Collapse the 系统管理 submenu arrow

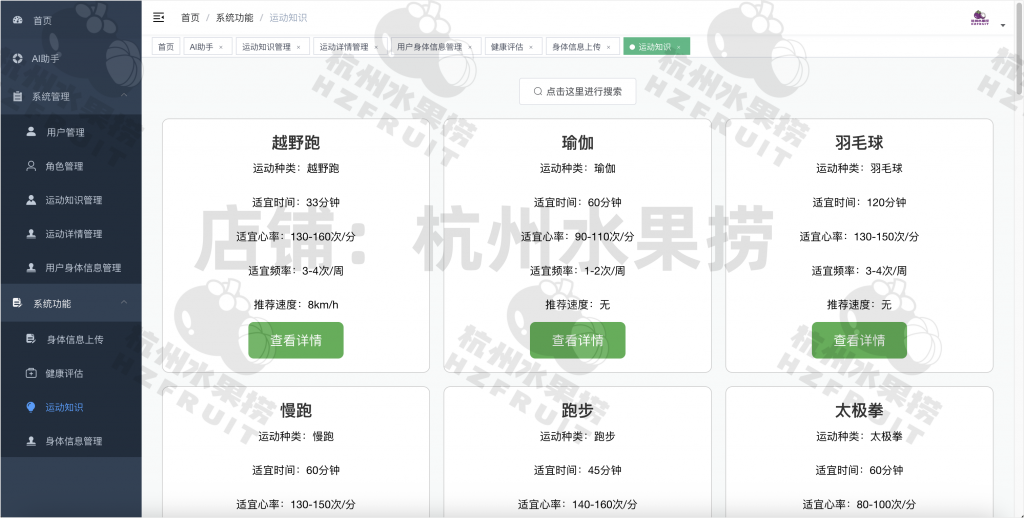point(124,96)
